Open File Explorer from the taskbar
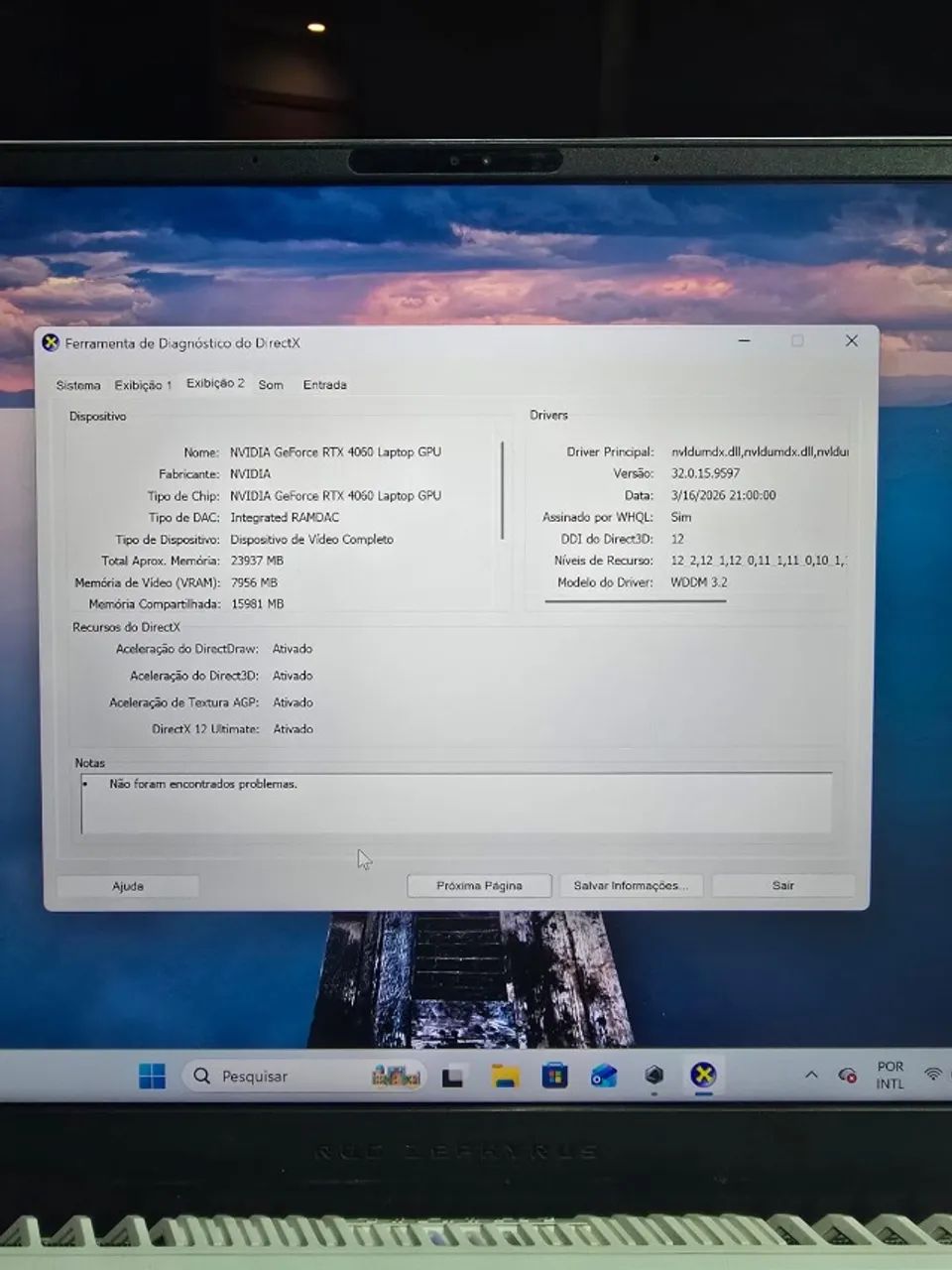 pos(505,1076)
